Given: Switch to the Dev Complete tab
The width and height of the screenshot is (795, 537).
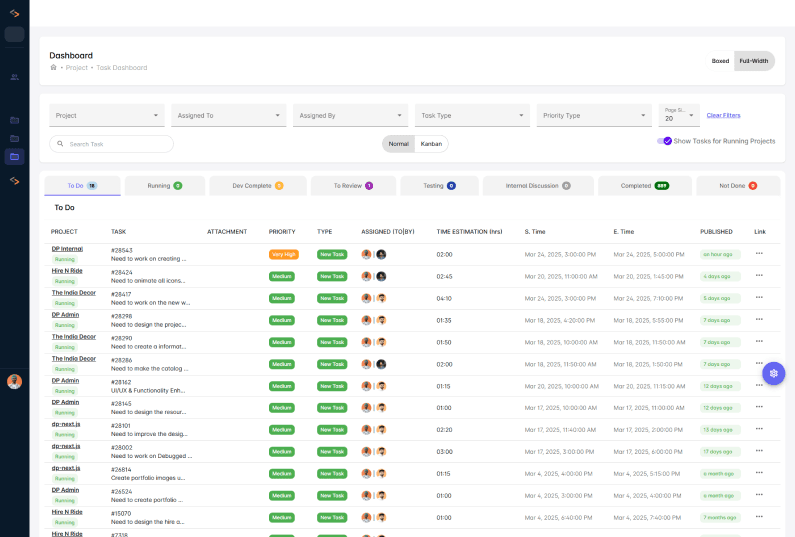Looking at the screenshot, I should pyautogui.click(x=257, y=186).
